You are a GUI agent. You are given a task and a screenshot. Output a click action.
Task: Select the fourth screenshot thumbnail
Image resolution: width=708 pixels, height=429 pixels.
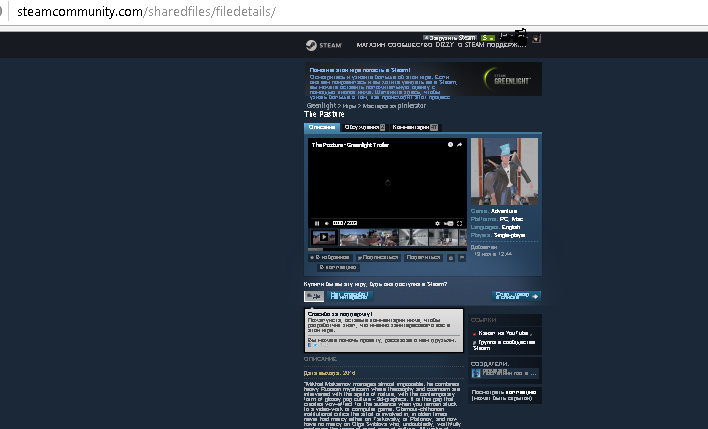413,237
